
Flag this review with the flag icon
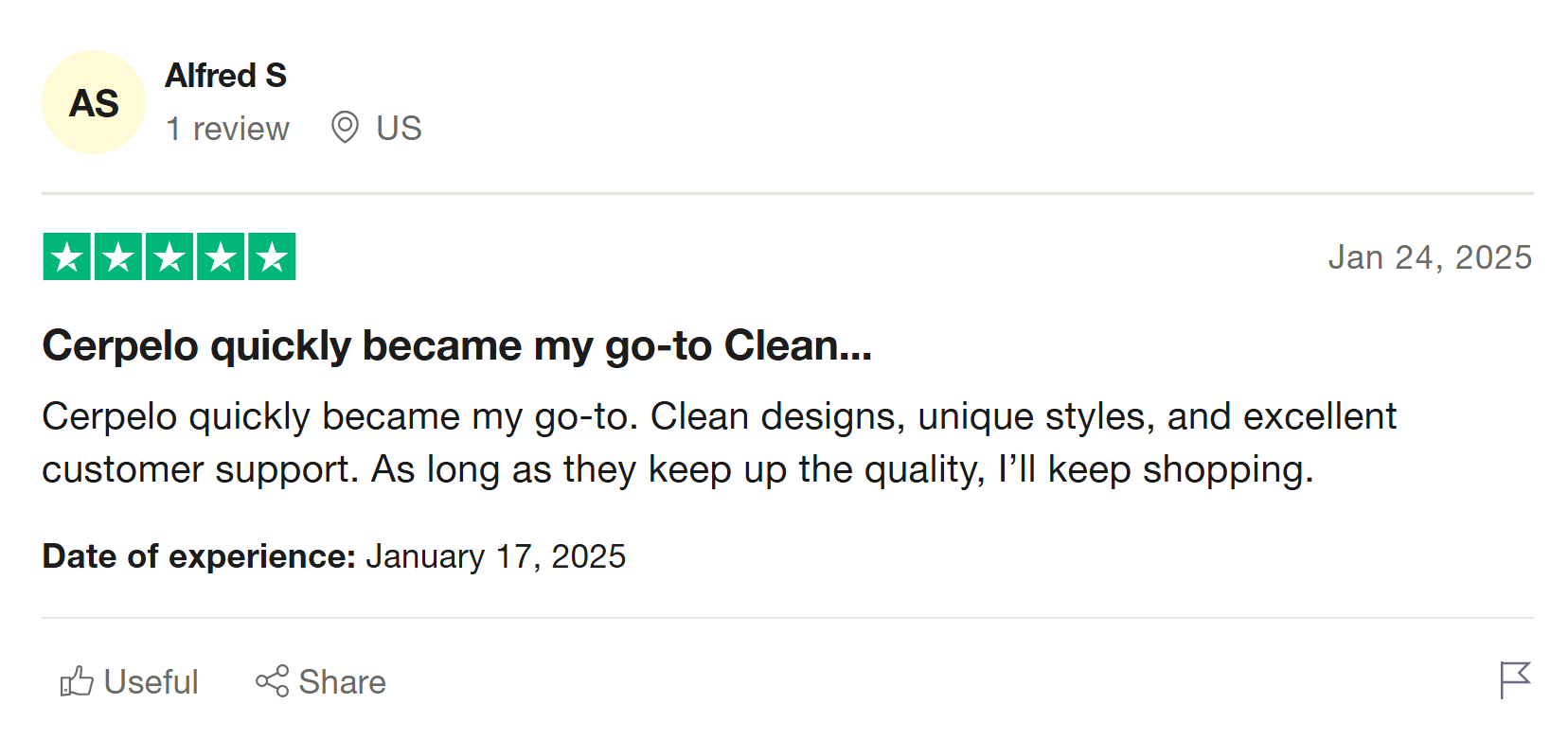tap(1514, 679)
